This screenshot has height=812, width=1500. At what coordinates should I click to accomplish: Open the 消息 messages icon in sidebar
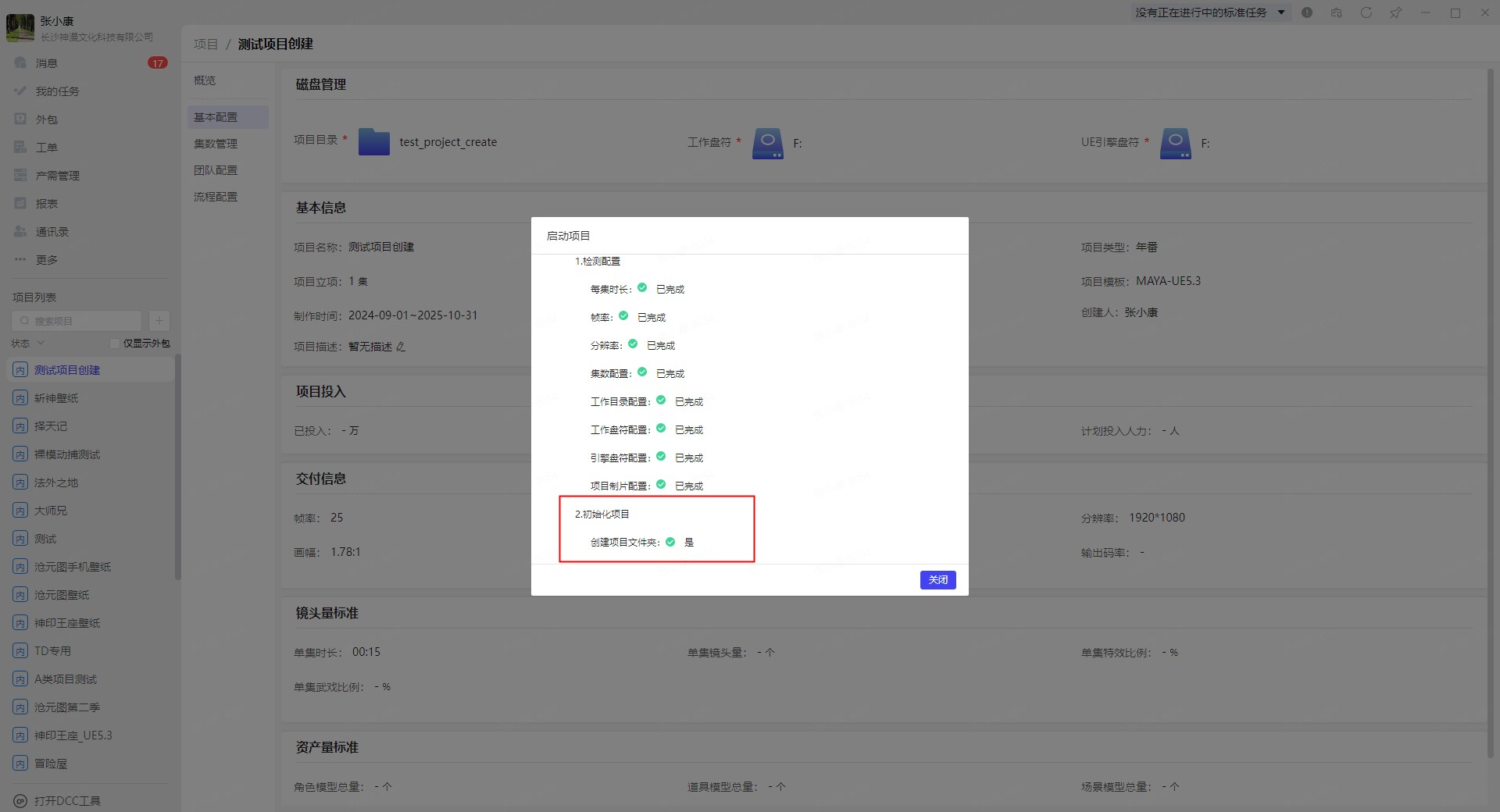coord(20,62)
